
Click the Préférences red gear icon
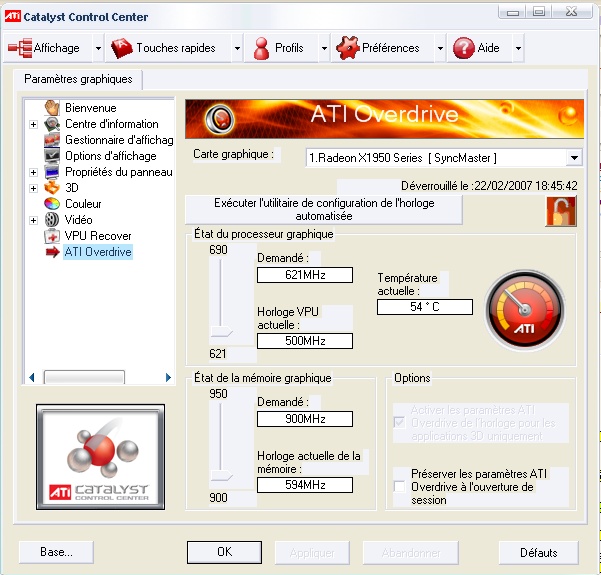[x=347, y=48]
